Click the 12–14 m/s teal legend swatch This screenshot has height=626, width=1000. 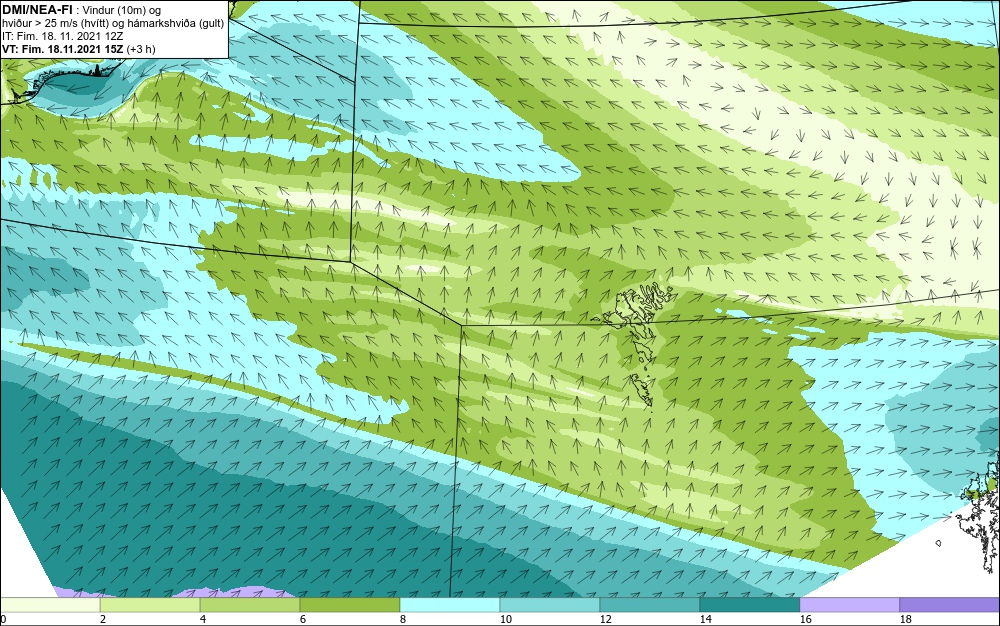tap(650, 604)
